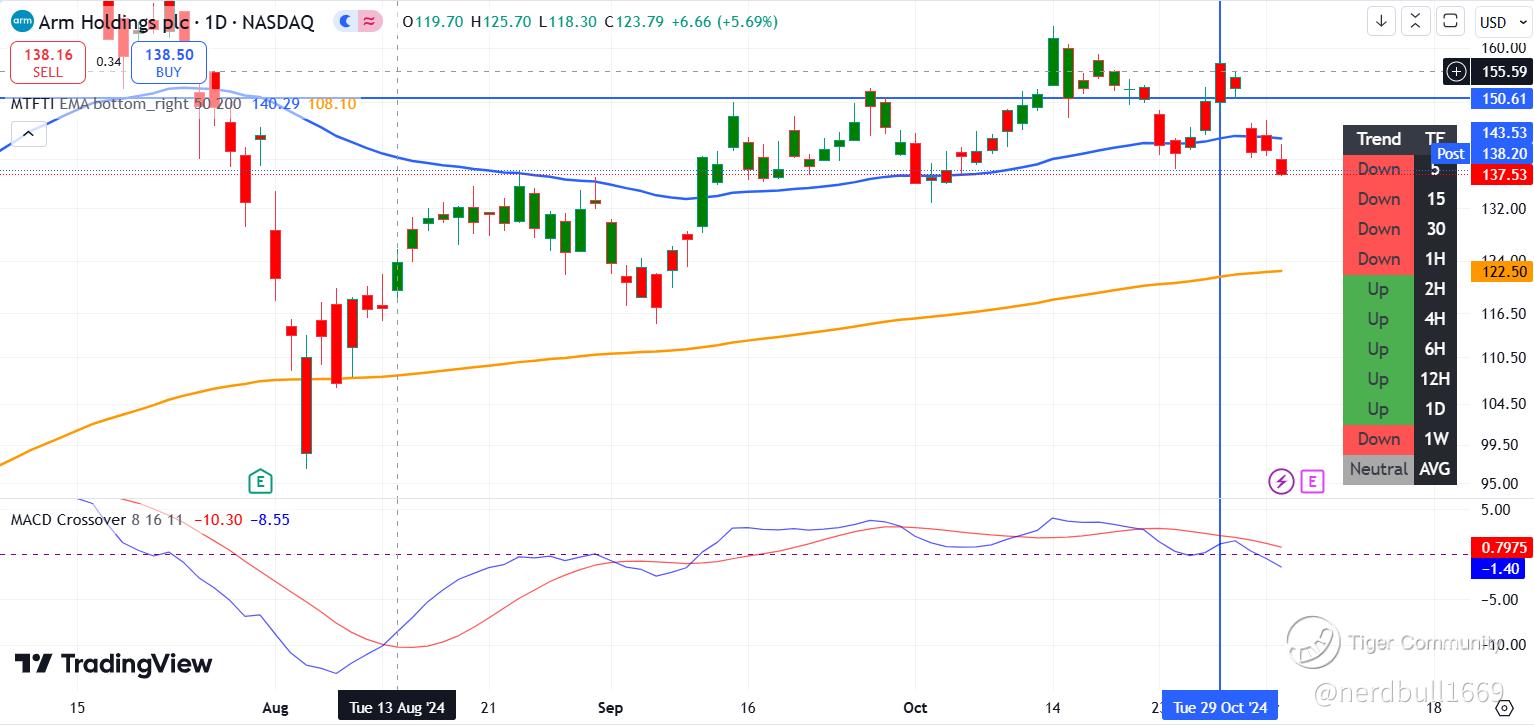The image size is (1534, 727).
Task: Click the red 0.7975 MACD value label
Action: [x=1502, y=547]
